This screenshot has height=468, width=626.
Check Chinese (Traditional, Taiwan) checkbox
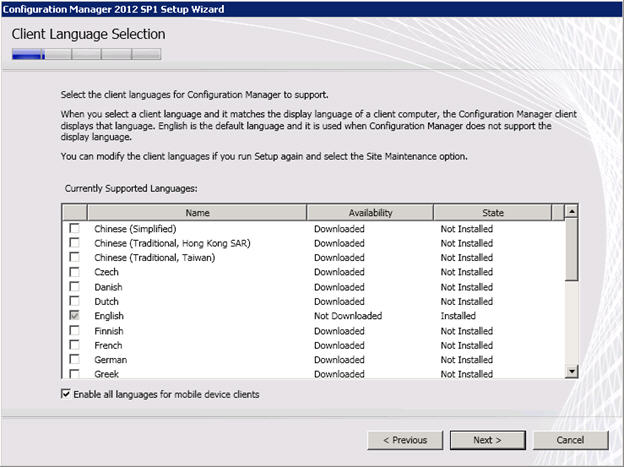74,258
